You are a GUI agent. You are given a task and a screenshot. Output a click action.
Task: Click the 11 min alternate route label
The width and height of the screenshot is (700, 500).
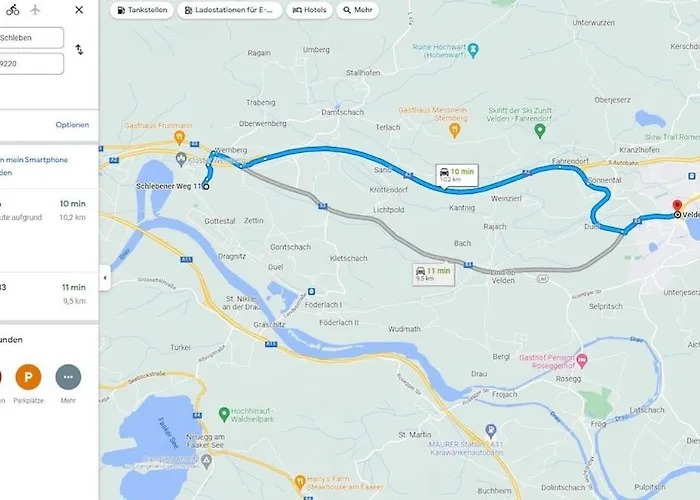(433, 274)
